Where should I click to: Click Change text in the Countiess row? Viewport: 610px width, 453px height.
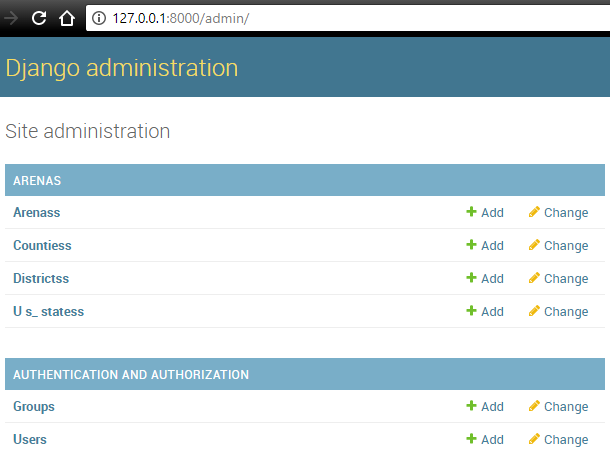pos(566,246)
